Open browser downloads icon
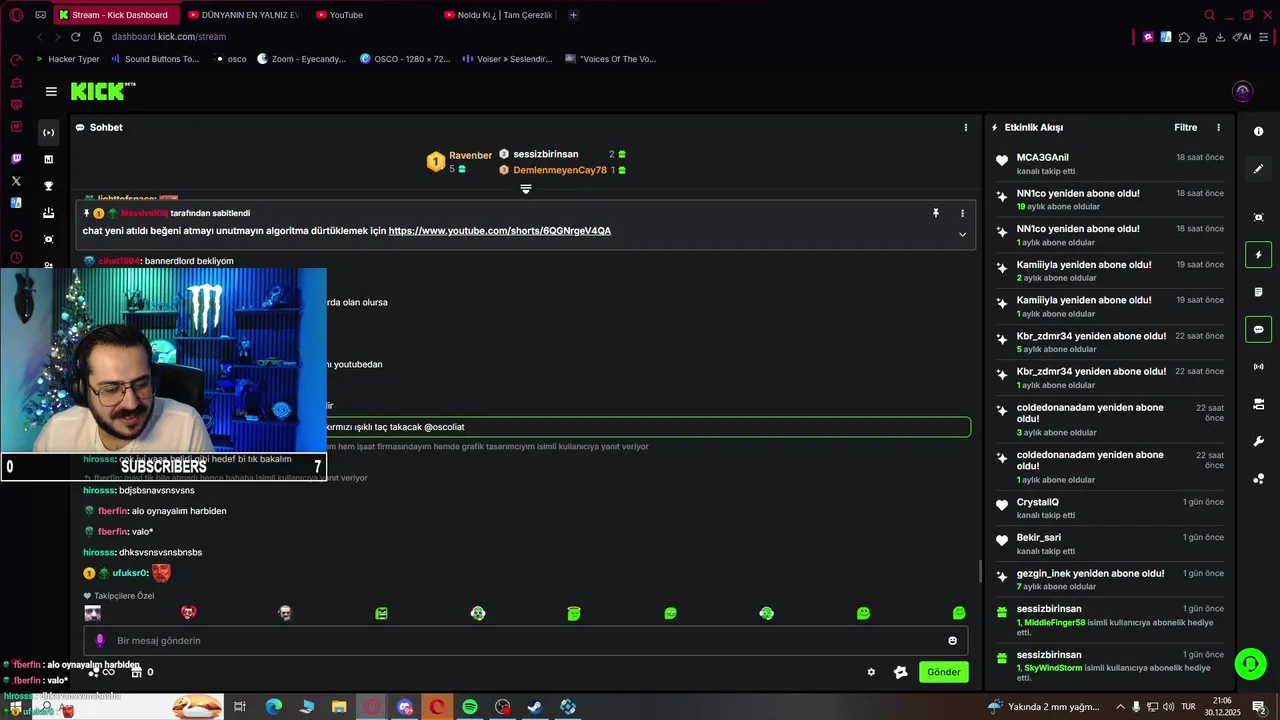 (1220, 37)
